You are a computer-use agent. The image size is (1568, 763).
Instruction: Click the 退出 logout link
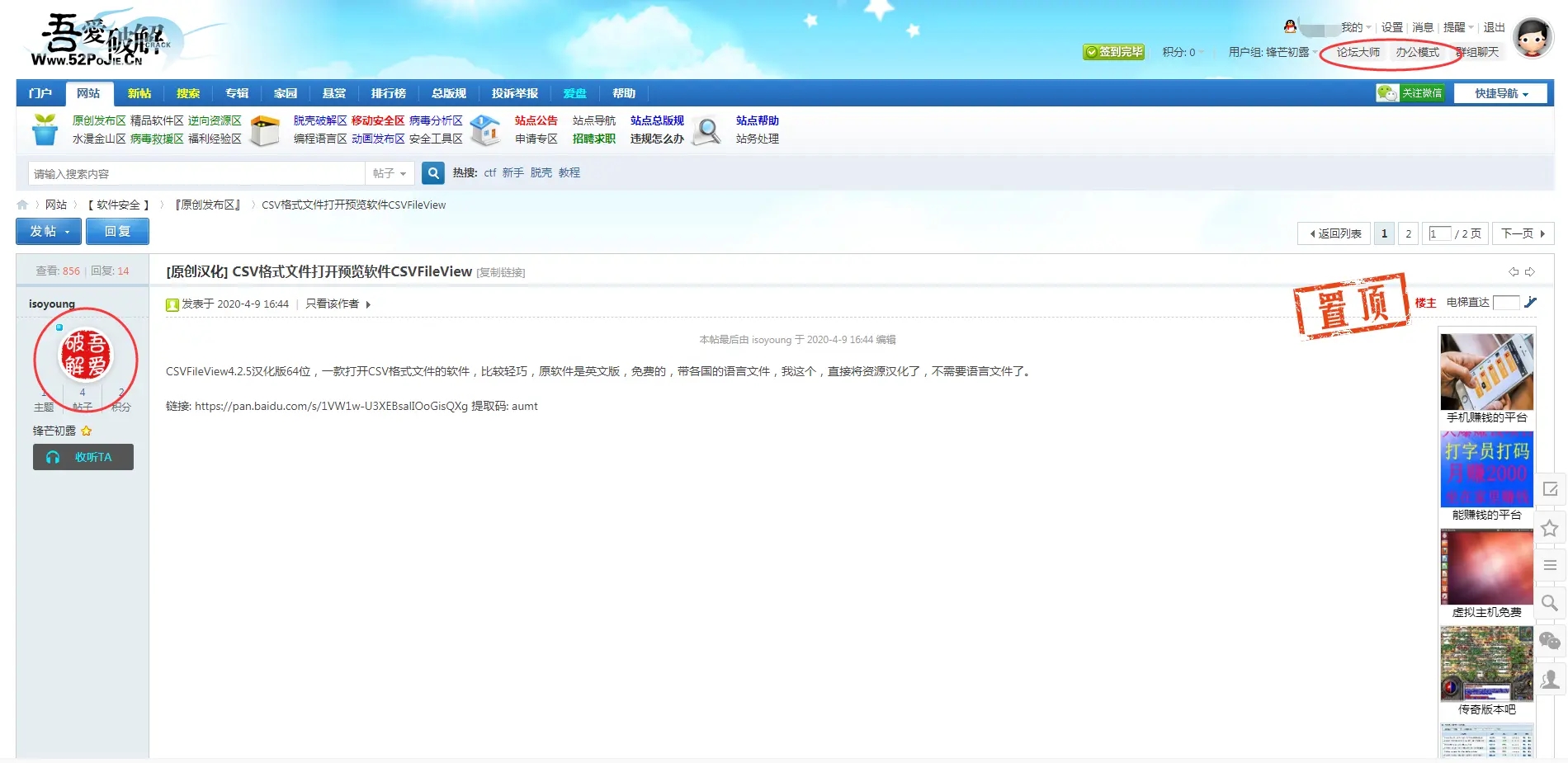tap(1494, 27)
